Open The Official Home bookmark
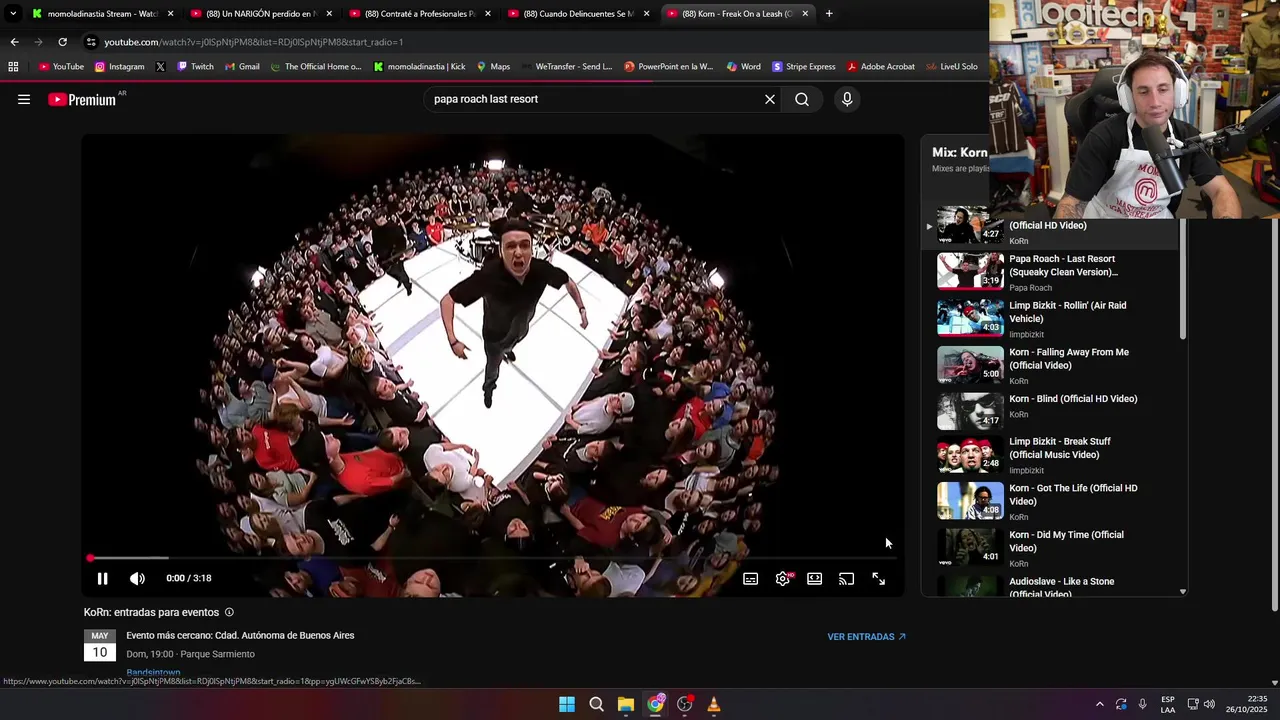The height and width of the screenshot is (720, 1280). point(316,66)
